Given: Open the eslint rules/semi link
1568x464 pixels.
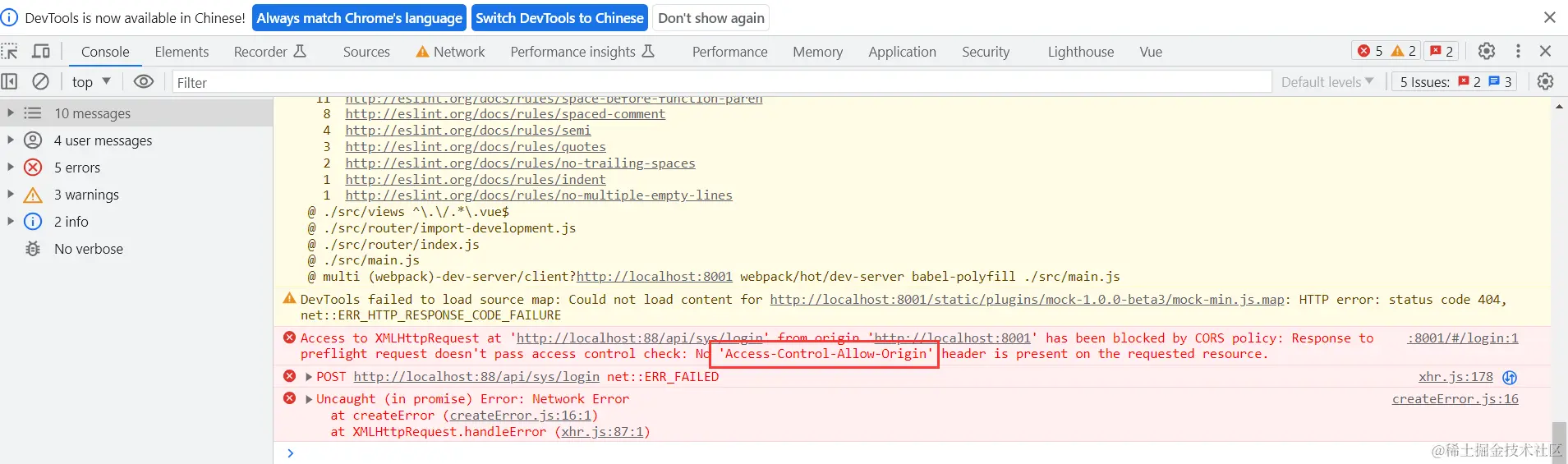Looking at the screenshot, I should [467, 131].
